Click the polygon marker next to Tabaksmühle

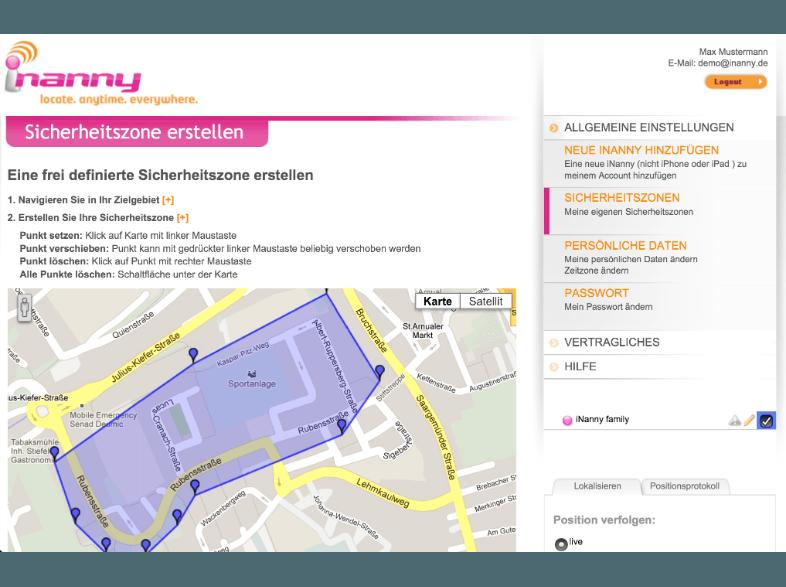tap(54, 454)
